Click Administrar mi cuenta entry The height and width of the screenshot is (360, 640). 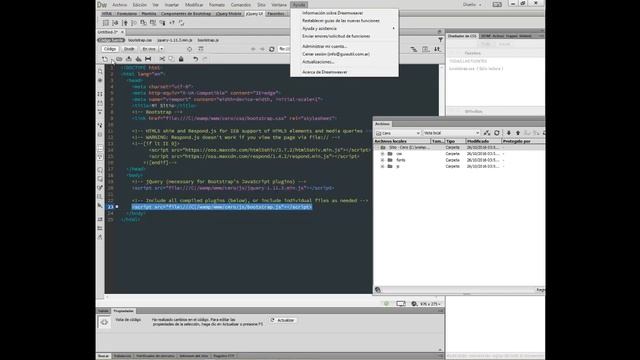324,46
